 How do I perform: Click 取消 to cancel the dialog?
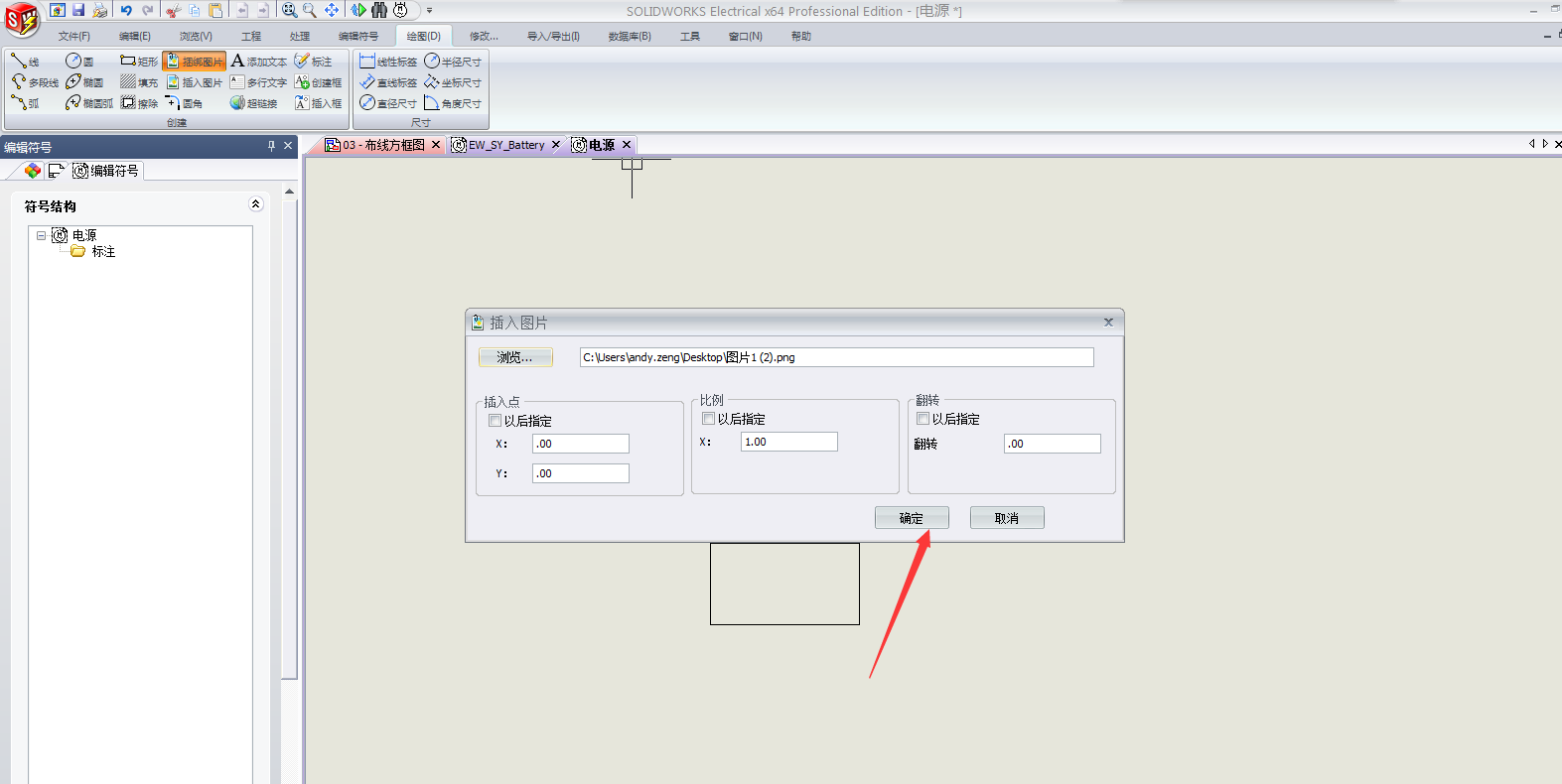coord(1007,518)
